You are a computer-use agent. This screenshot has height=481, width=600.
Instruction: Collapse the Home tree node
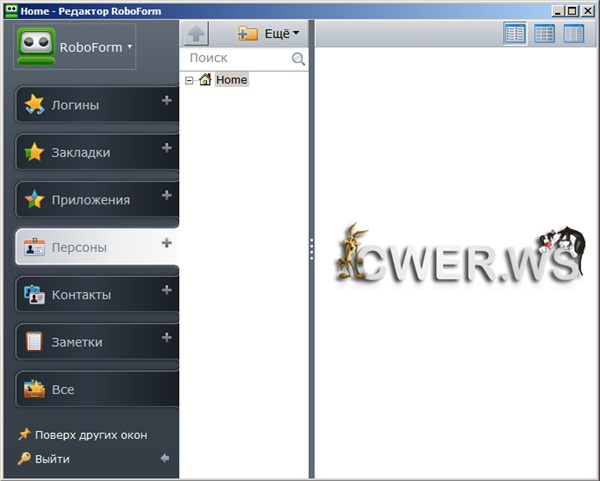coord(189,80)
